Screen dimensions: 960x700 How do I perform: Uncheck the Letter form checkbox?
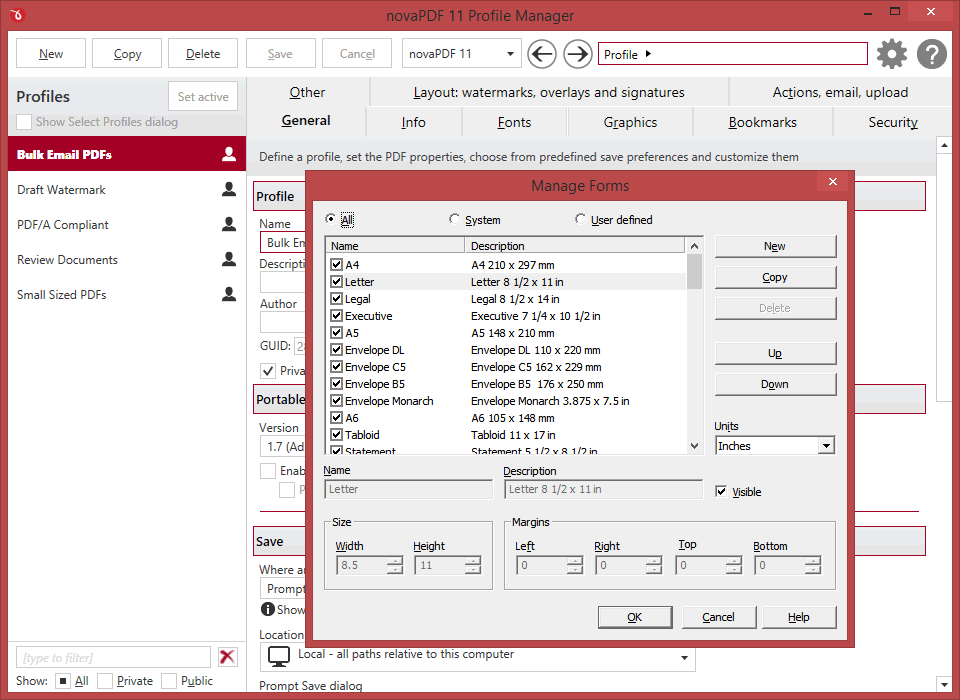[x=336, y=282]
